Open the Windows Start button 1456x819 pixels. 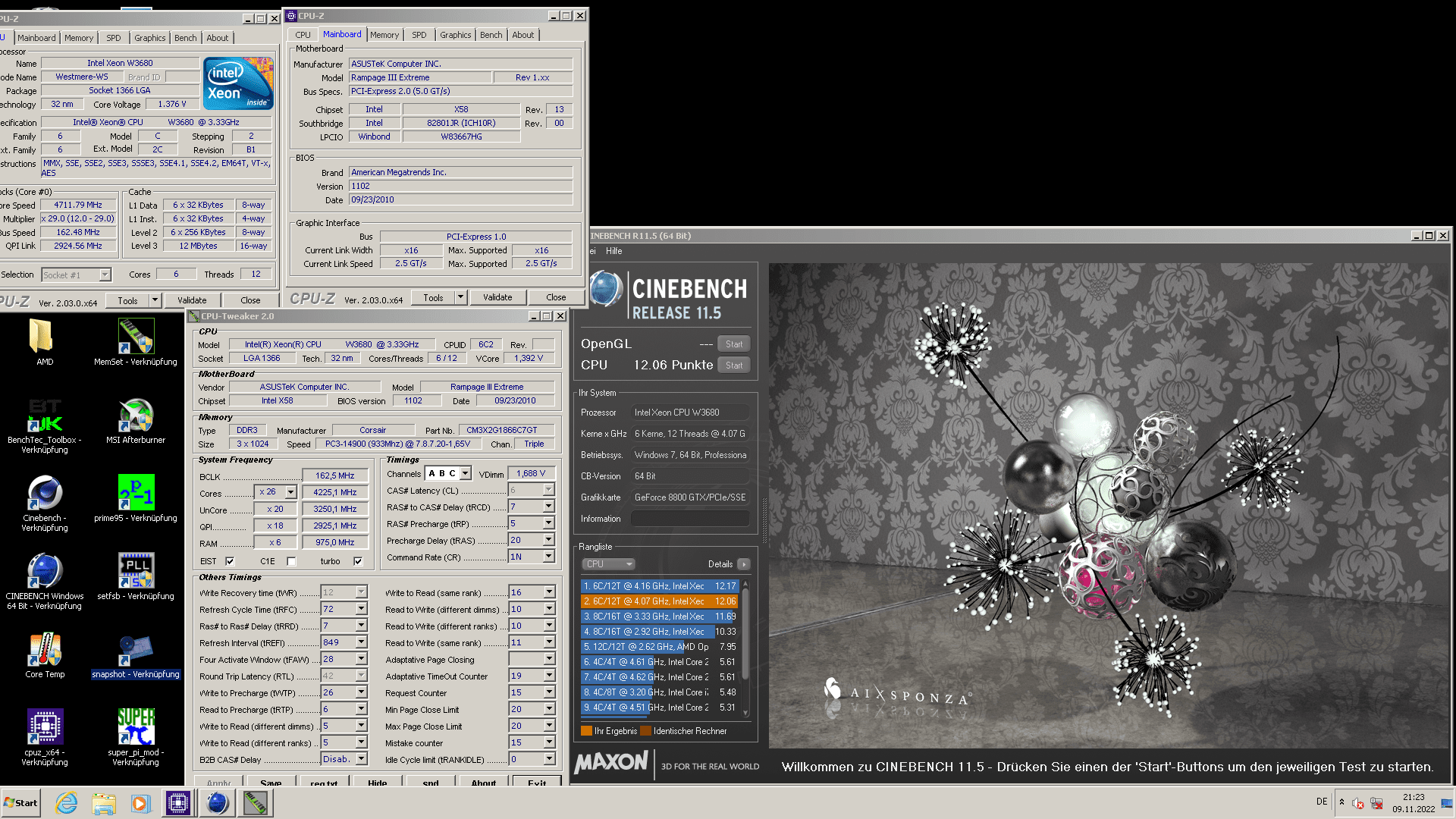click(x=21, y=803)
